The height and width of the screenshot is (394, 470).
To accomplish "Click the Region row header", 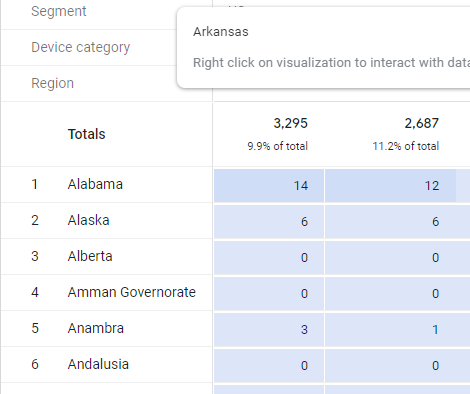I will point(52,83).
